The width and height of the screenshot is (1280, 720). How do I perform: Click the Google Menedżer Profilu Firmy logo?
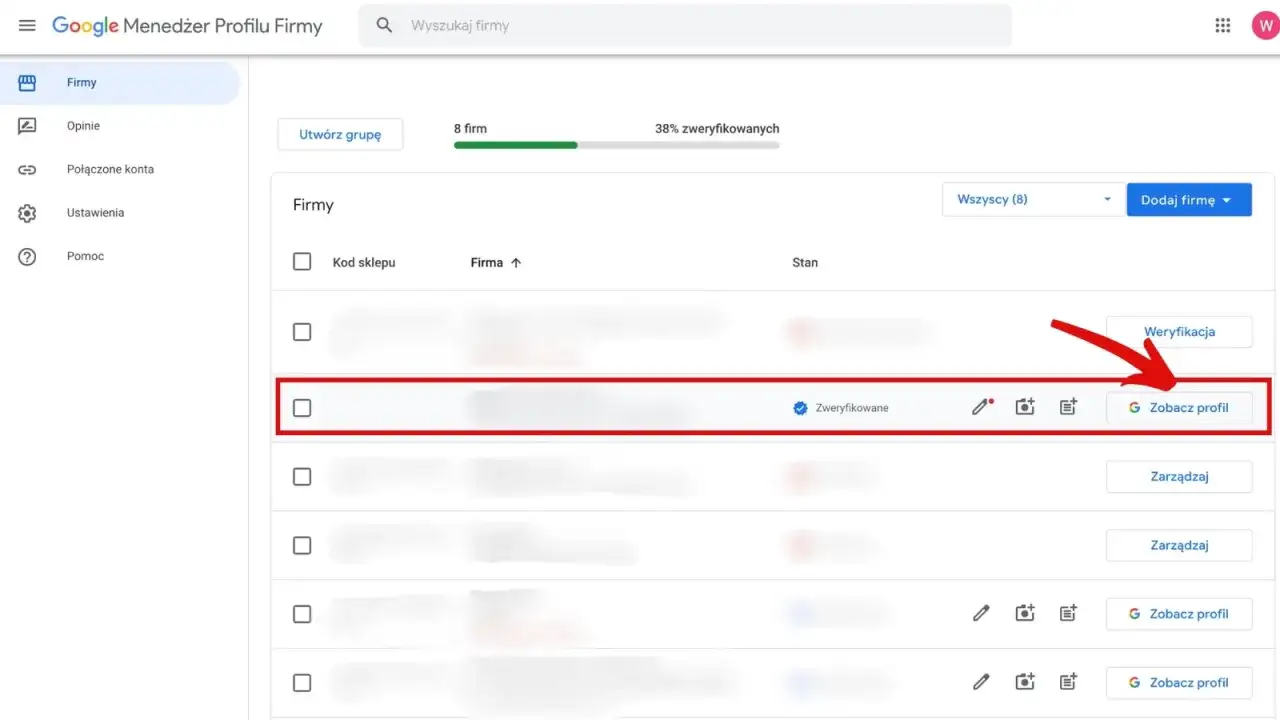tap(187, 26)
